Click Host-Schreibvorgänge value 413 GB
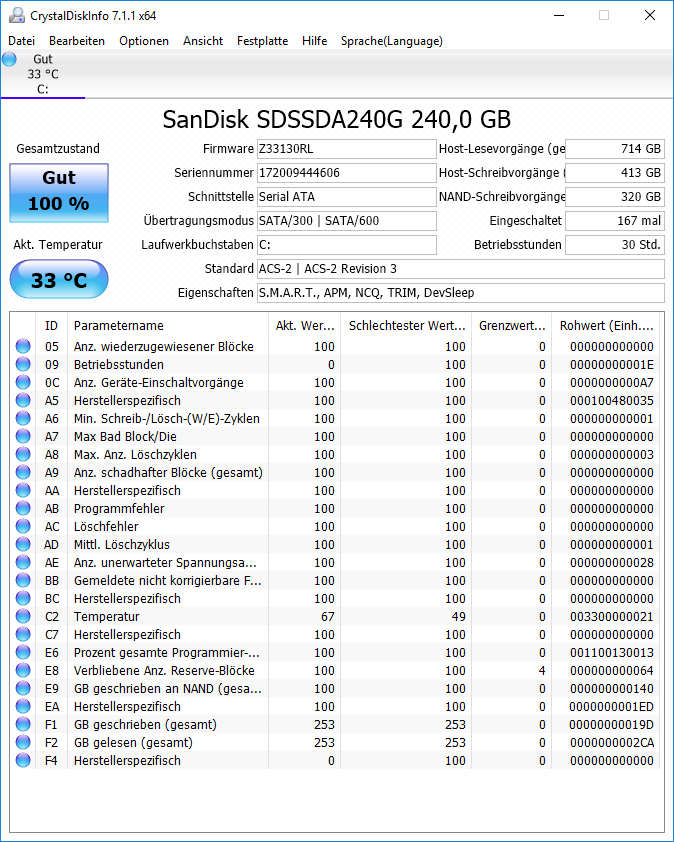Viewport: 674px width, 842px height. [615, 173]
